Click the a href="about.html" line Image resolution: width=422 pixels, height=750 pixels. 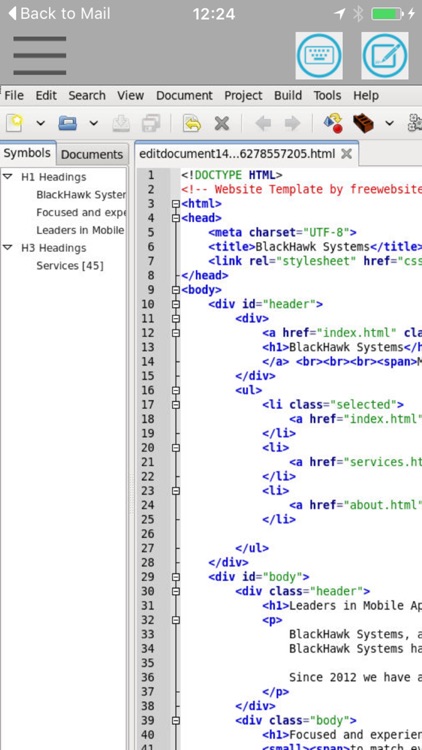355,505
